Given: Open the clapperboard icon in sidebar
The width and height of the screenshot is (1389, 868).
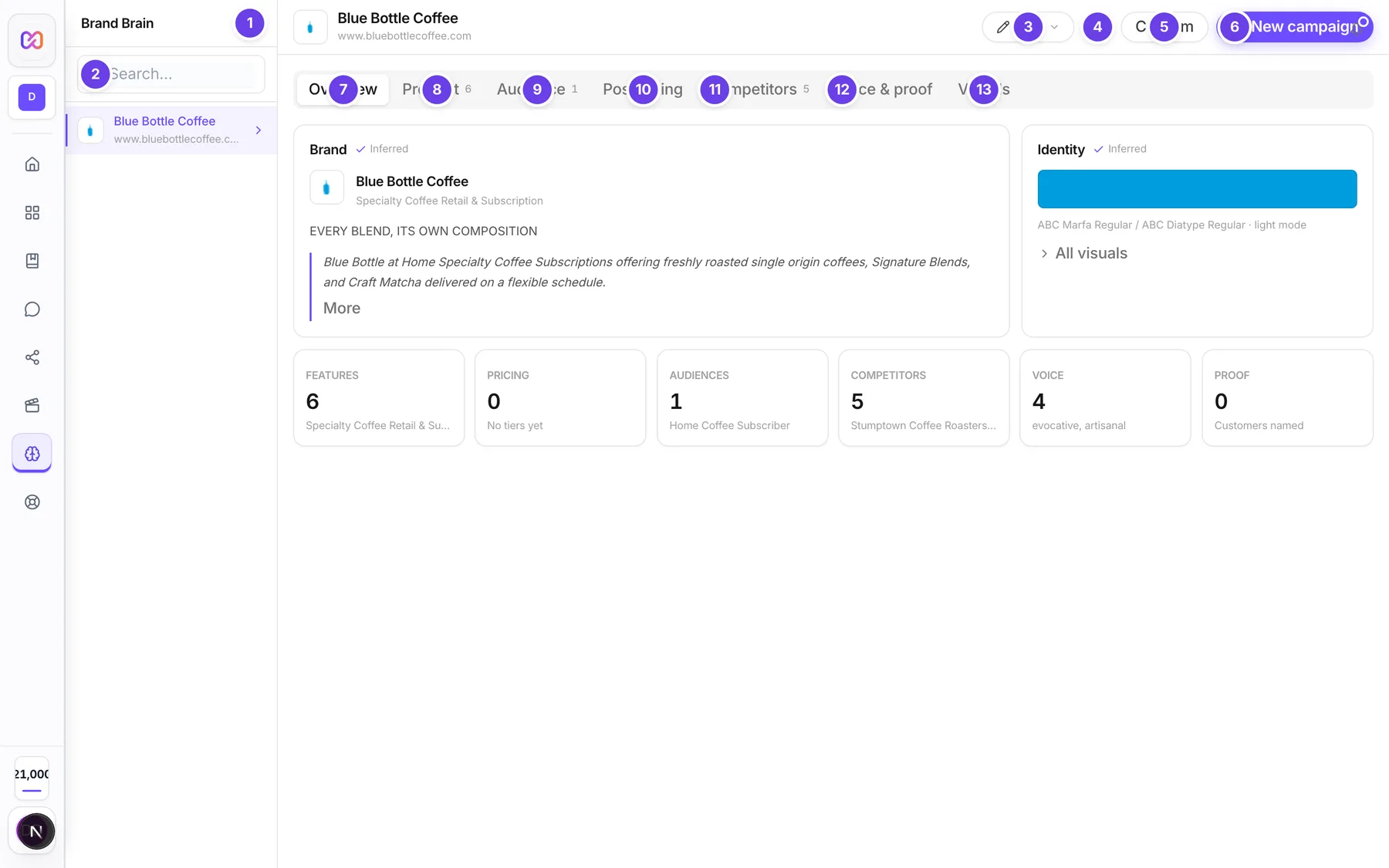Looking at the screenshot, I should tap(32, 406).
